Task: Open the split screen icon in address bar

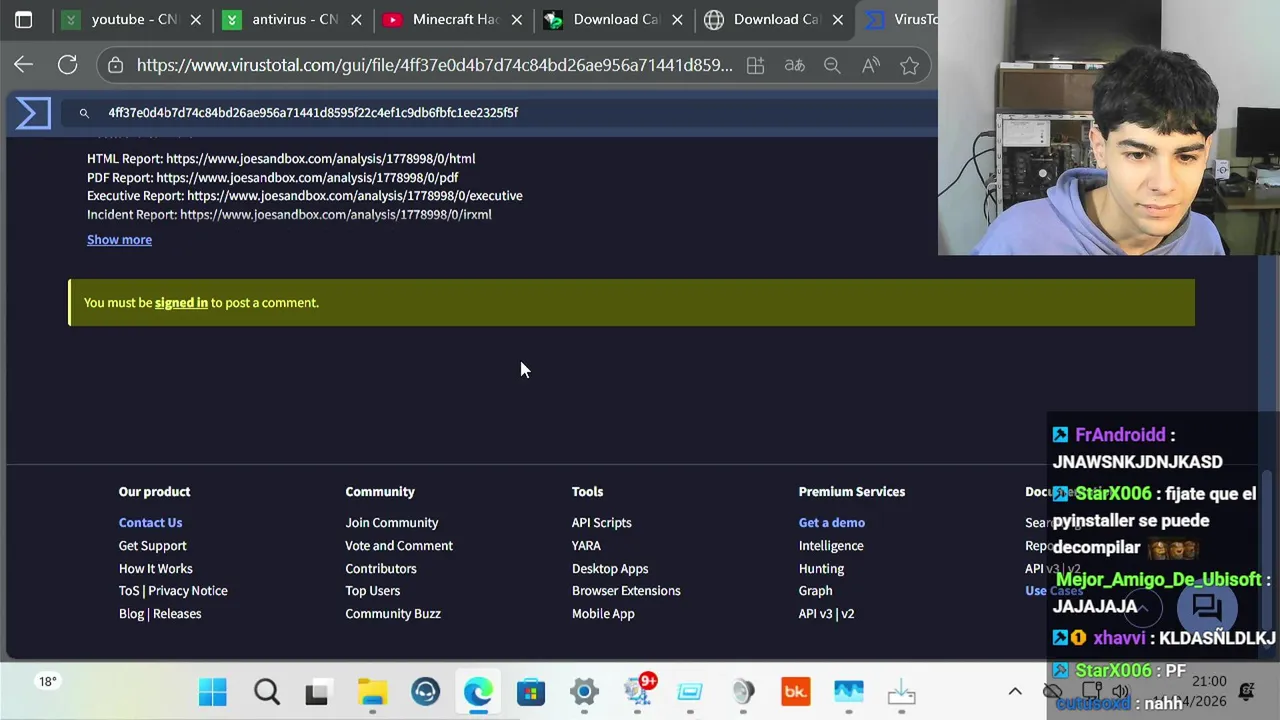Action: click(x=755, y=65)
